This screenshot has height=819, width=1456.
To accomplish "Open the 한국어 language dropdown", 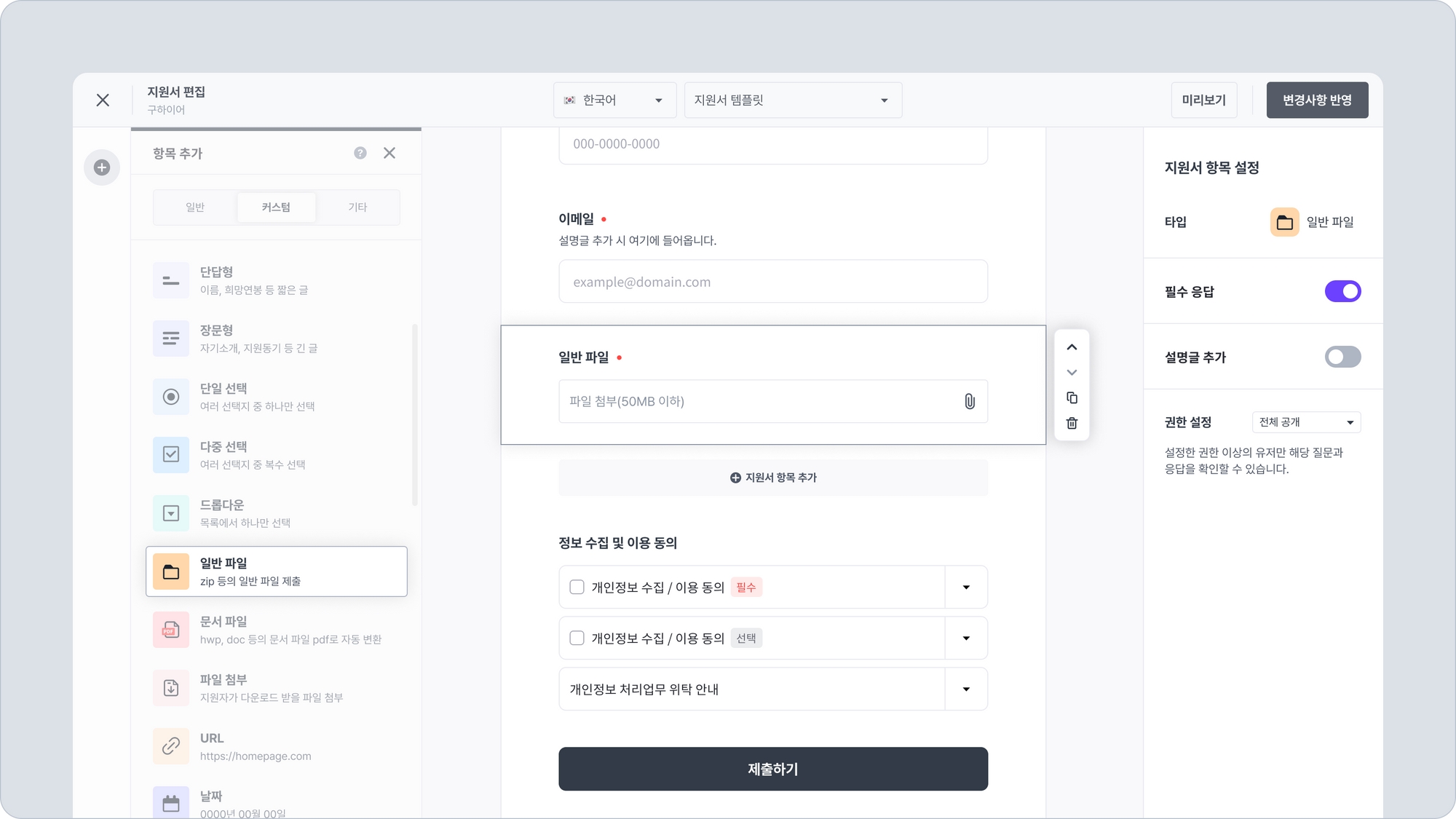I will coord(615,100).
